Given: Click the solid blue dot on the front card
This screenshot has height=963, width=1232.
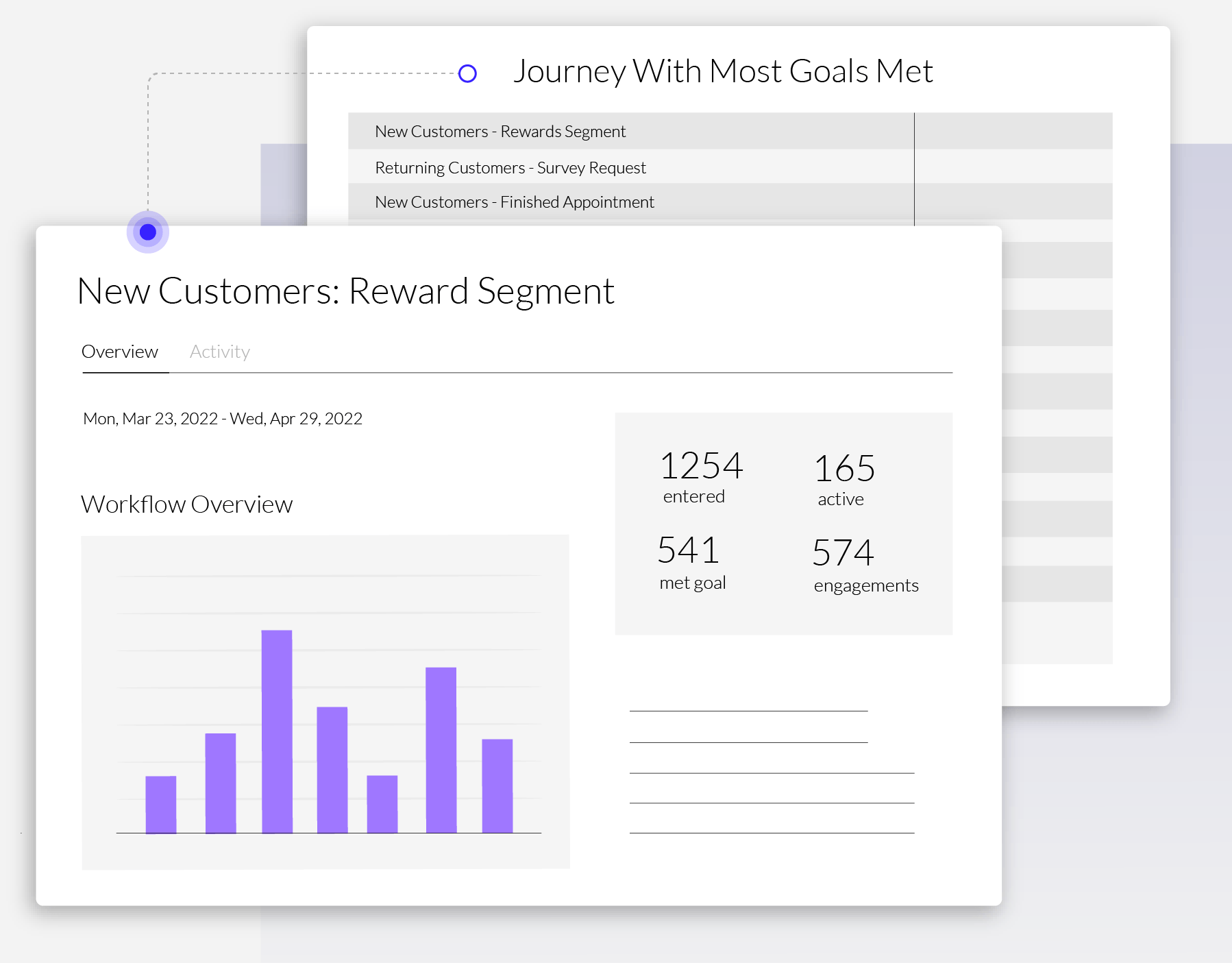Looking at the screenshot, I should coord(148,232).
